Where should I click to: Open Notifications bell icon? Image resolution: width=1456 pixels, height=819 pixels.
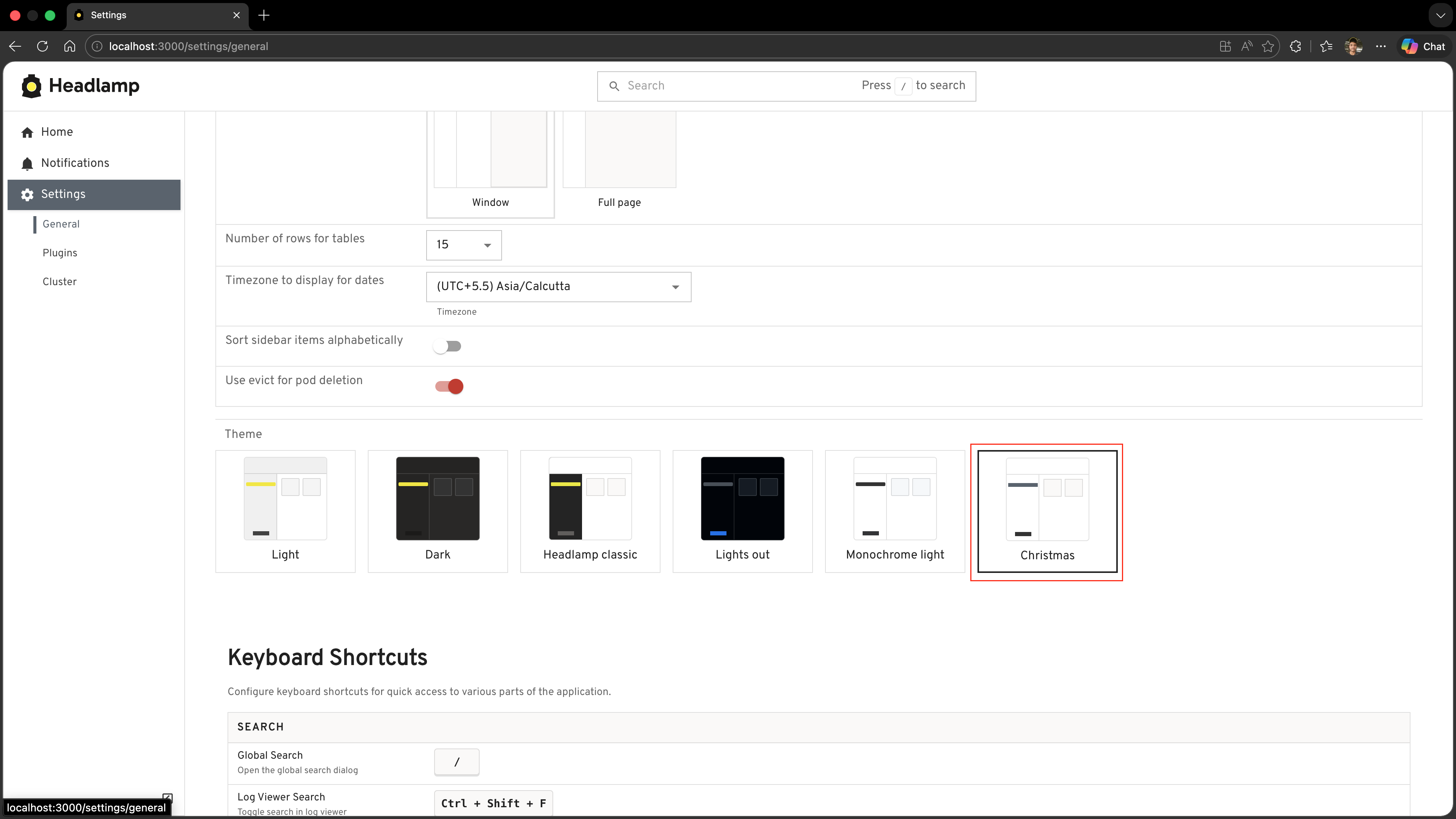pos(27,163)
